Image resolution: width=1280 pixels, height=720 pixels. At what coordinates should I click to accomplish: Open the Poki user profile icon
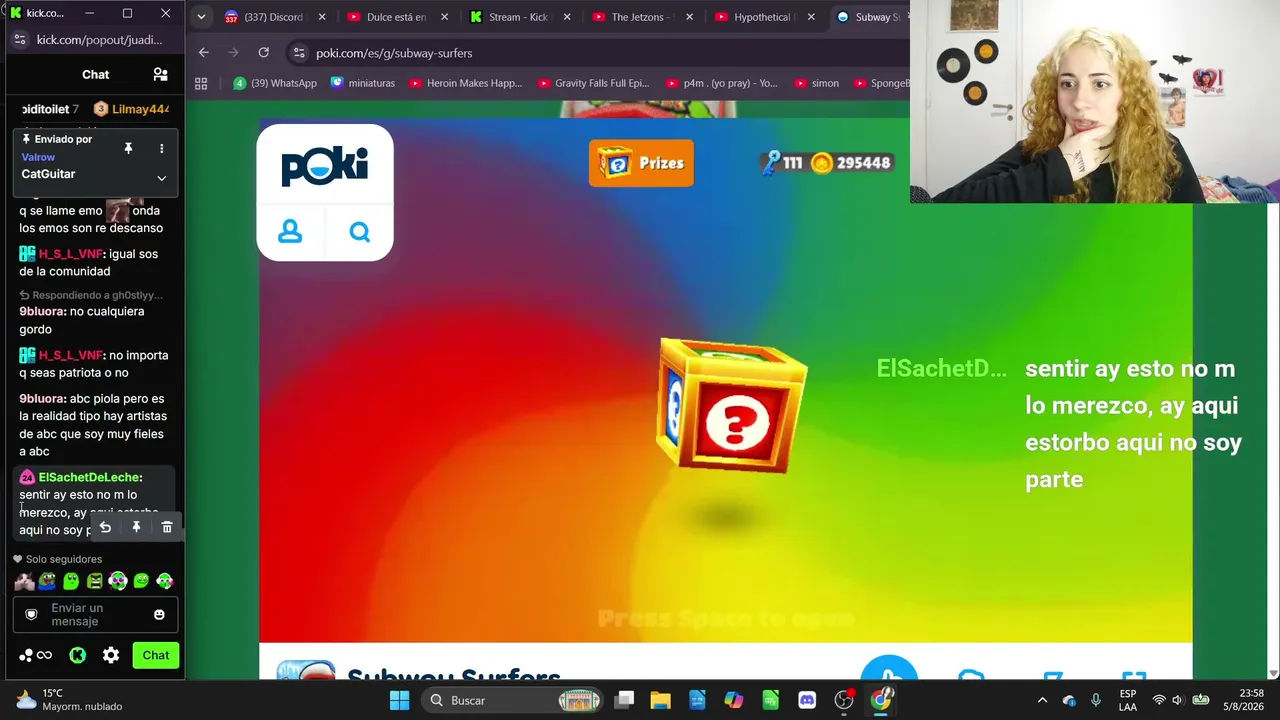290,232
